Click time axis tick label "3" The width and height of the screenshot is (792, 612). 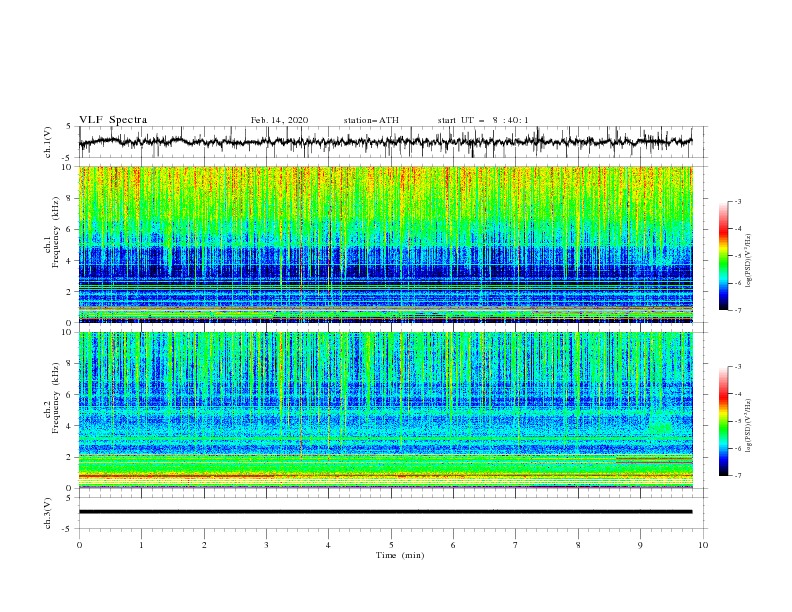266,545
